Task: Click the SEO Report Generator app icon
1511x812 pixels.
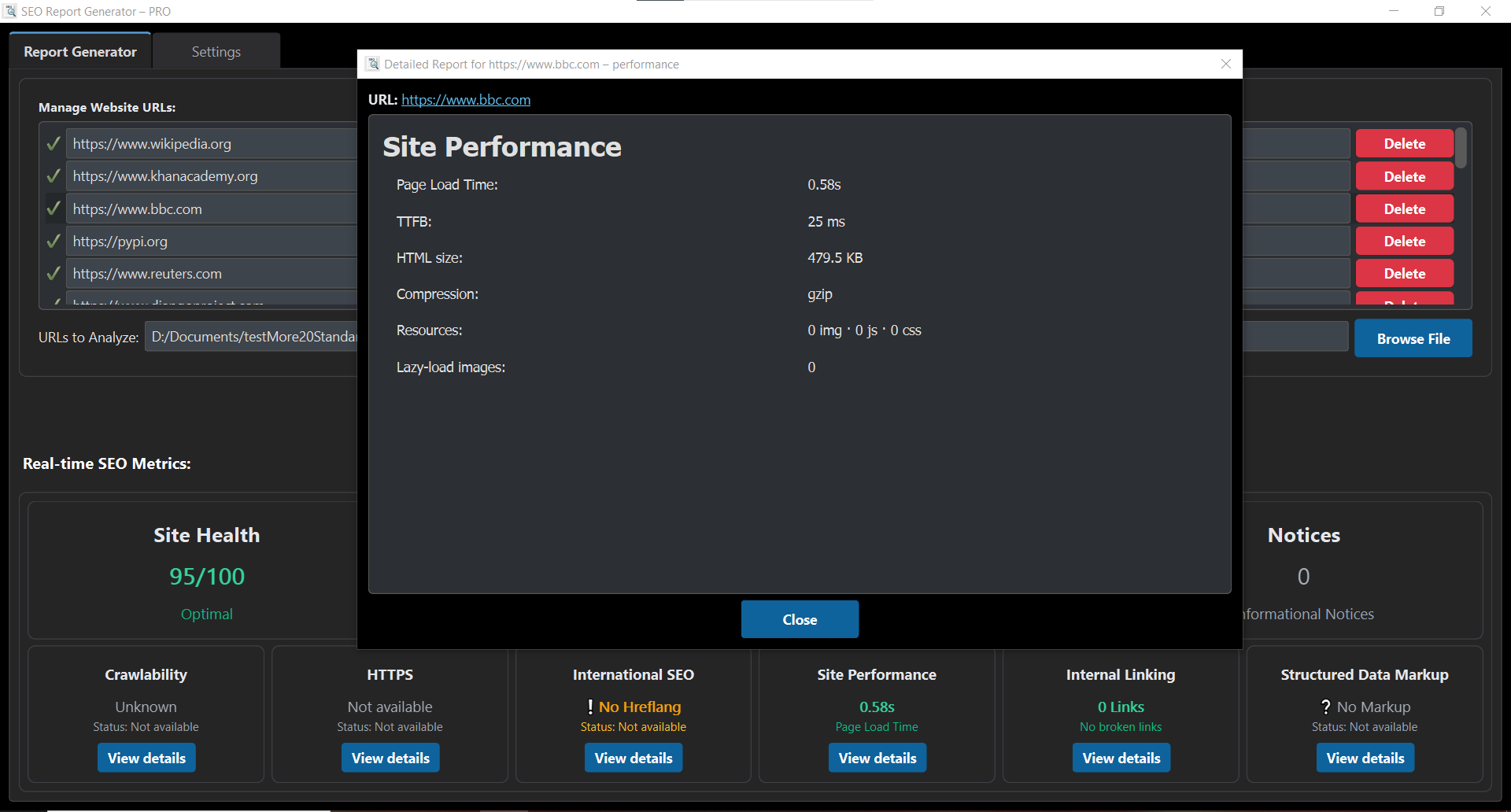Action: pyautogui.click(x=10, y=11)
